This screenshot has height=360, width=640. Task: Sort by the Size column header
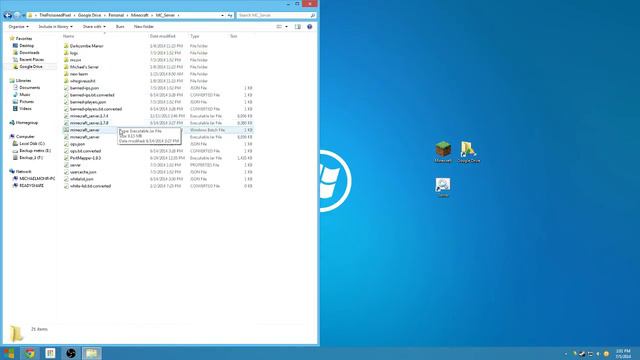coord(233,36)
